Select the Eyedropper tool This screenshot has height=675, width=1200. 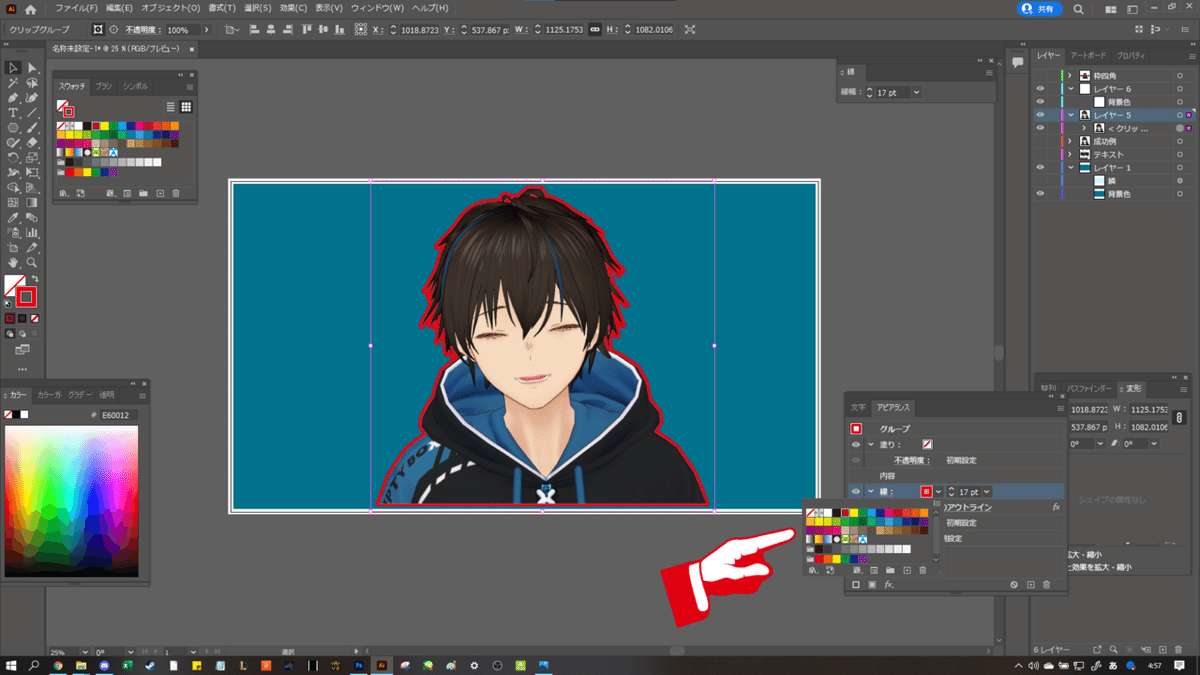13,218
